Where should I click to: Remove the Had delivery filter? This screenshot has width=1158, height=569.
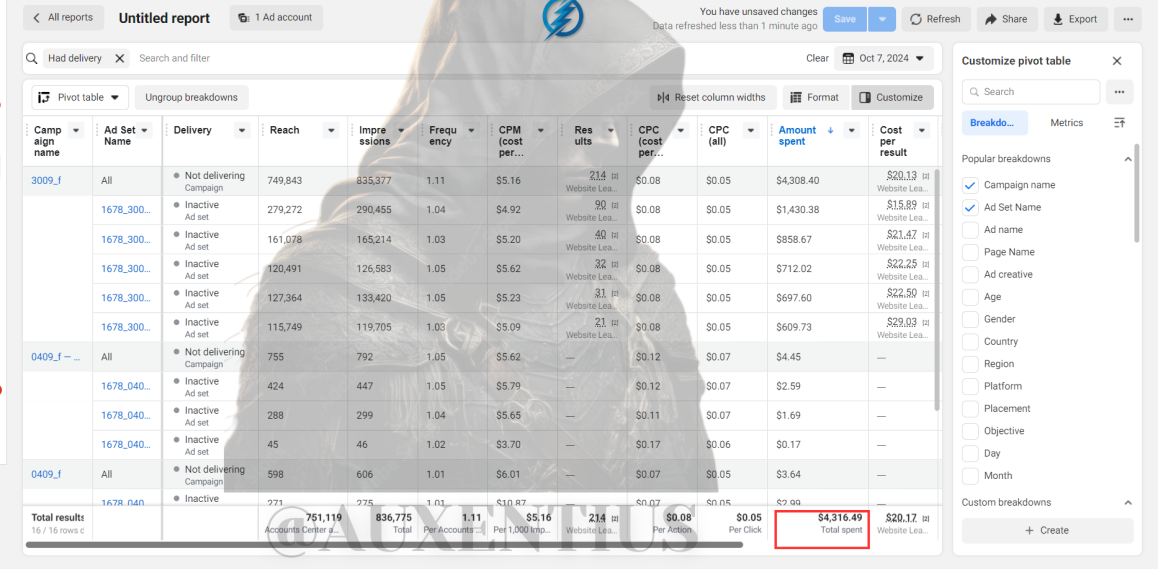click(x=119, y=58)
